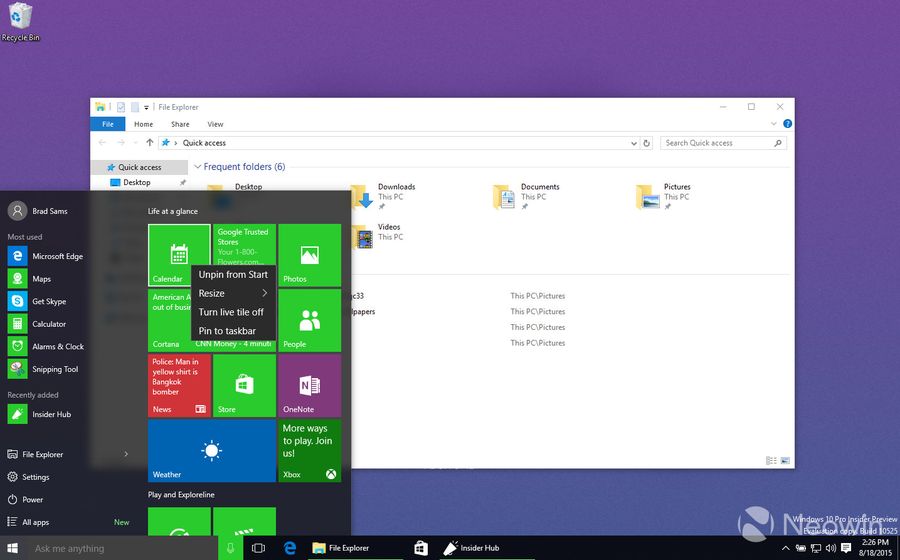Click File Explorer help icon
Image resolution: width=900 pixels, height=560 pixels.
[x=788, y=123]
